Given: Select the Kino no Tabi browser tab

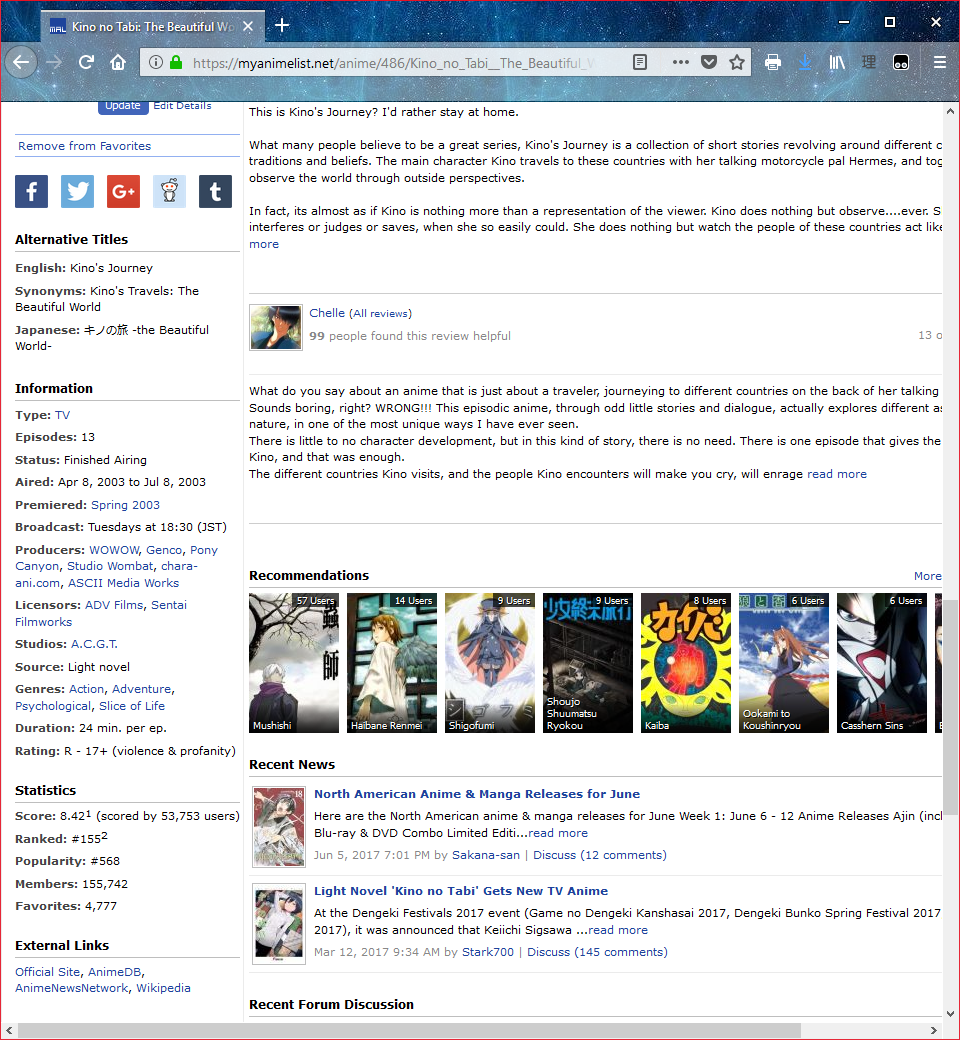Looking at the screenshot, I should (x=150, y=25).
